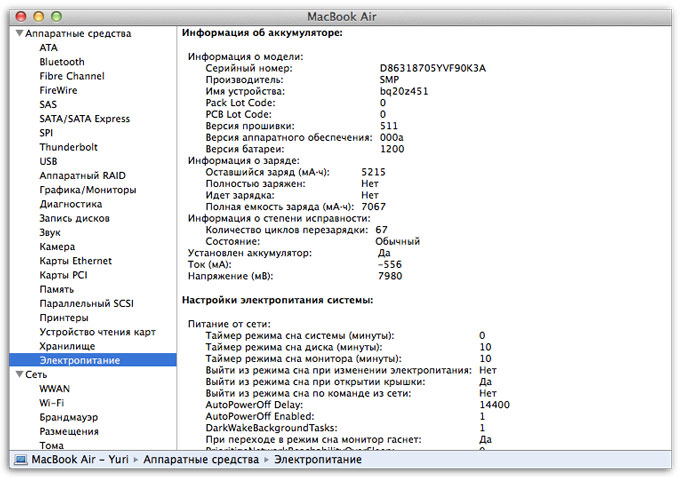Screen dimensions: 680x477
Task: Open WWAN under Сеть
Action: click(x=55, y=389)
